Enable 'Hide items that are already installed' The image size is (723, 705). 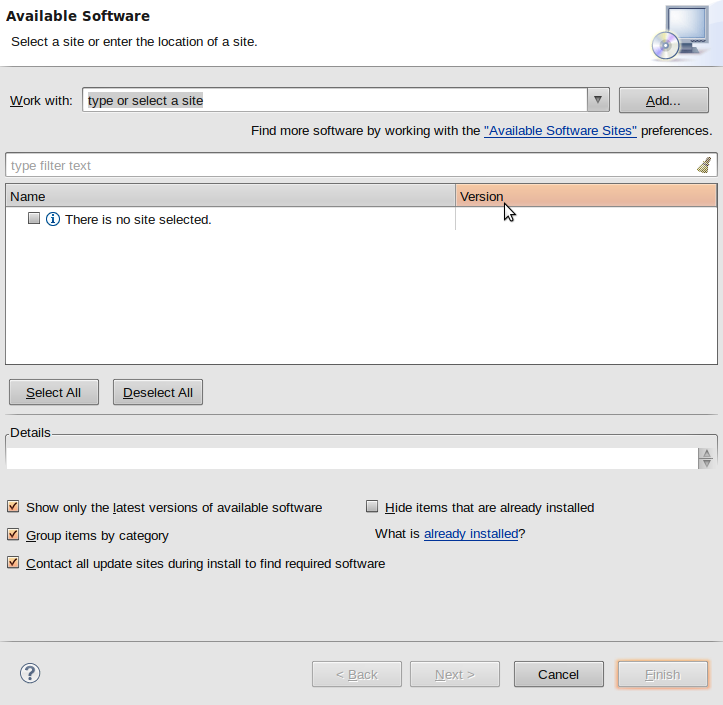pyautogui.click(x=373, y=507)
